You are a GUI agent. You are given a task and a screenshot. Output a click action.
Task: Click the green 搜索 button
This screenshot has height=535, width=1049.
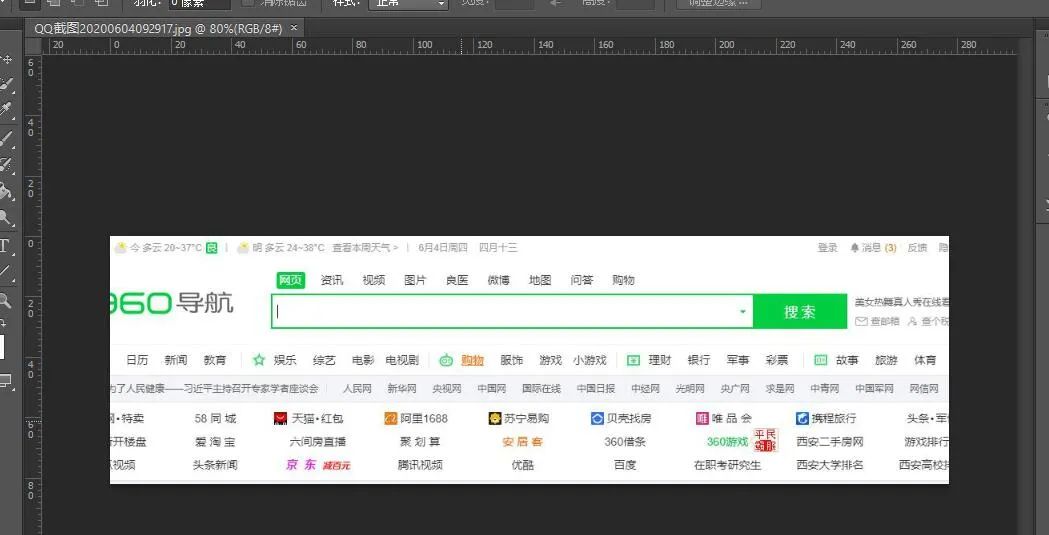point(799,312)
